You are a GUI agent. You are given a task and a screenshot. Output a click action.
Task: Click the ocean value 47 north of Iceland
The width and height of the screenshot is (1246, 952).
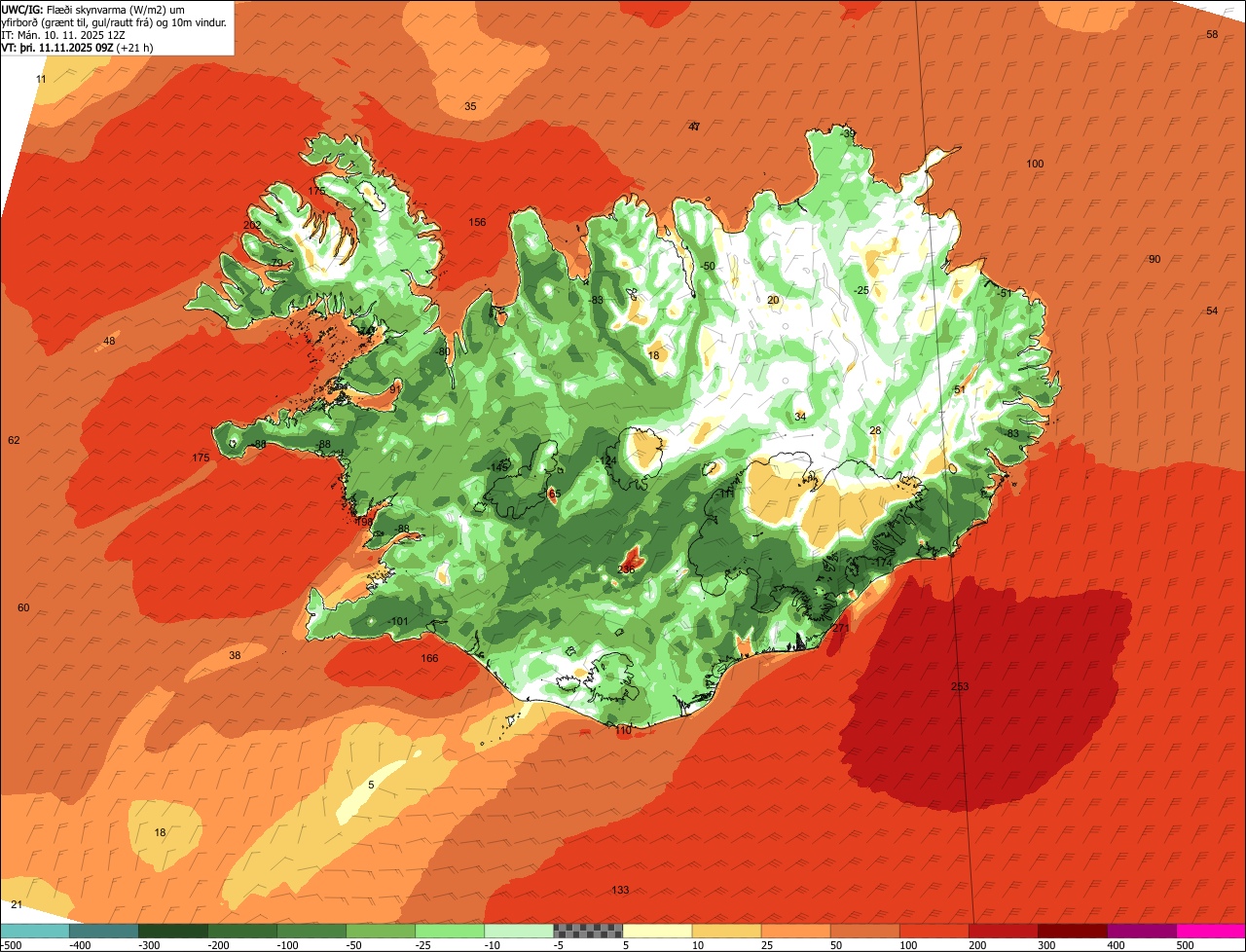(x=694, y=128)
